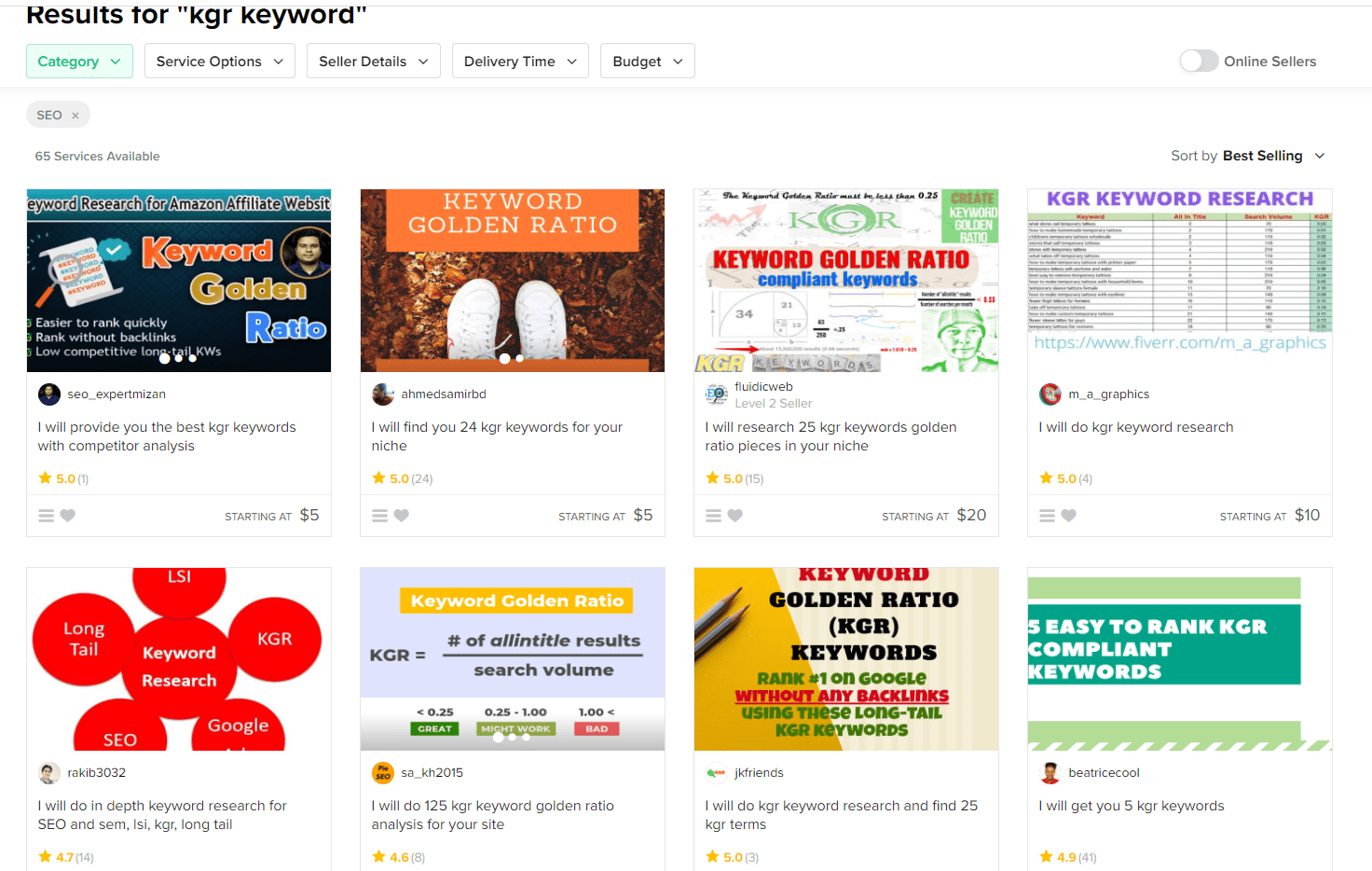Open seller name sa_kh2015

(x=432, y=773)
